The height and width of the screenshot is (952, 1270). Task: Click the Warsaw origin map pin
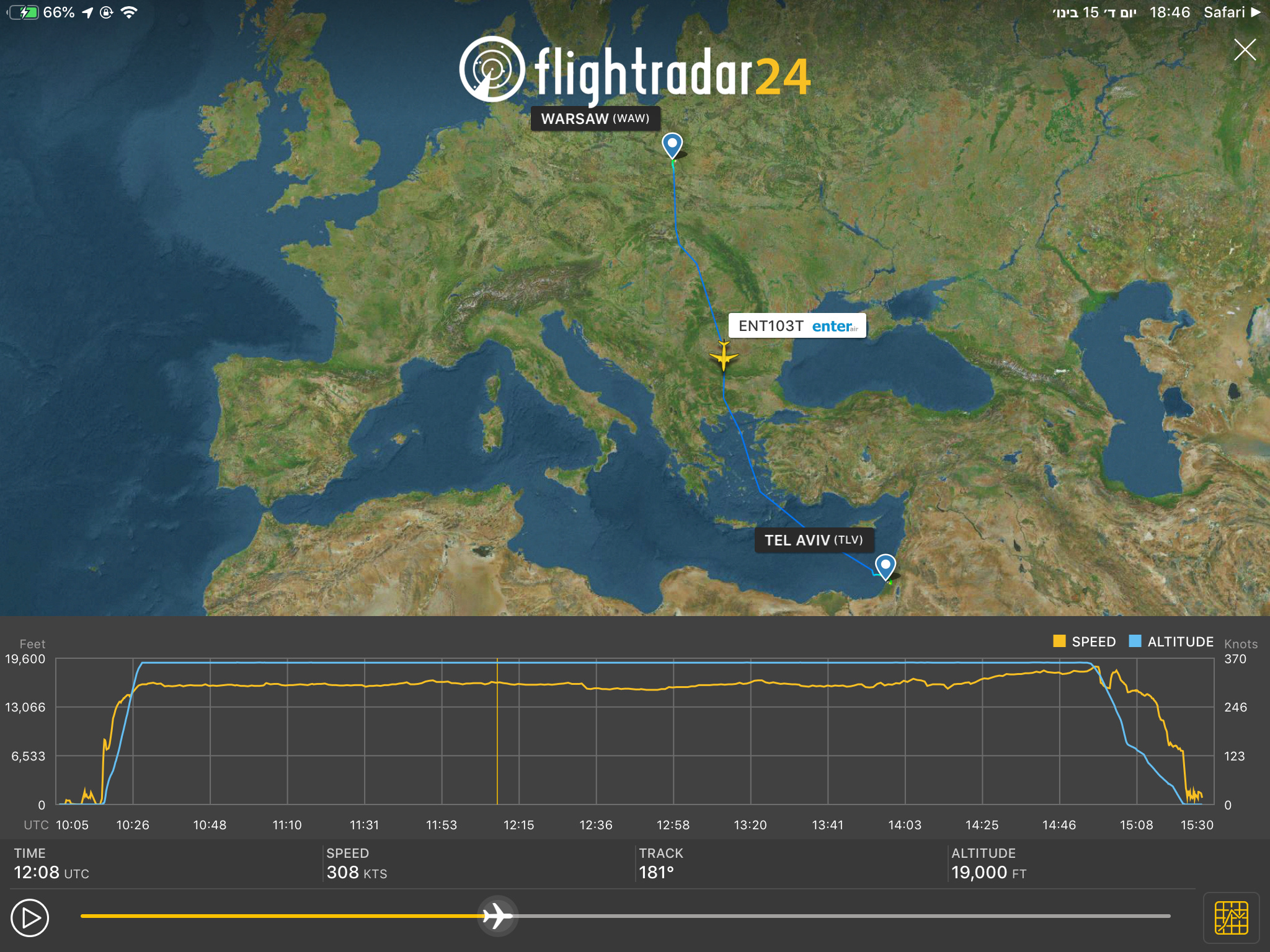pos(672,145)
